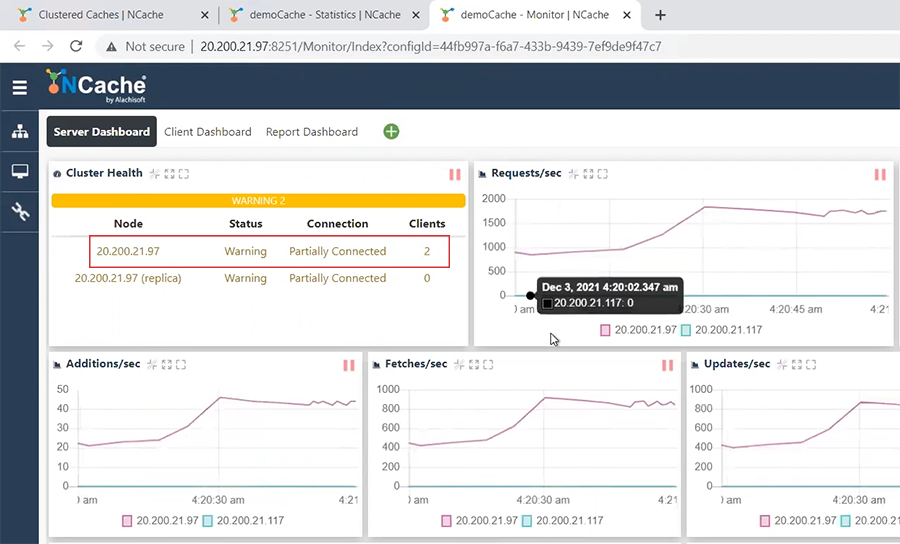Click Cluster Health fullscreen corners icon
900x544 pixels.
184,173
